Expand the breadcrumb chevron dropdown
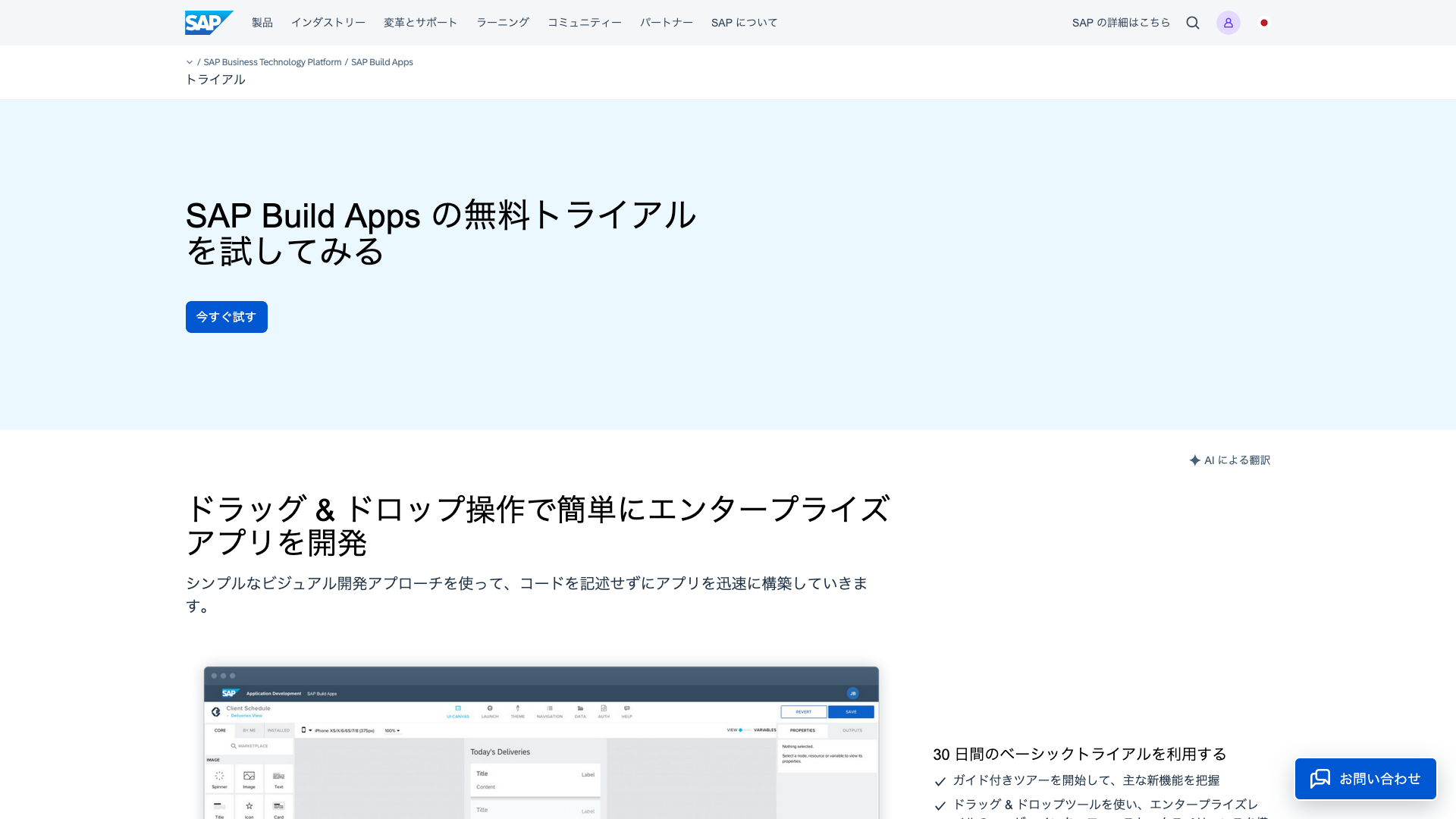 pos(190,62)
